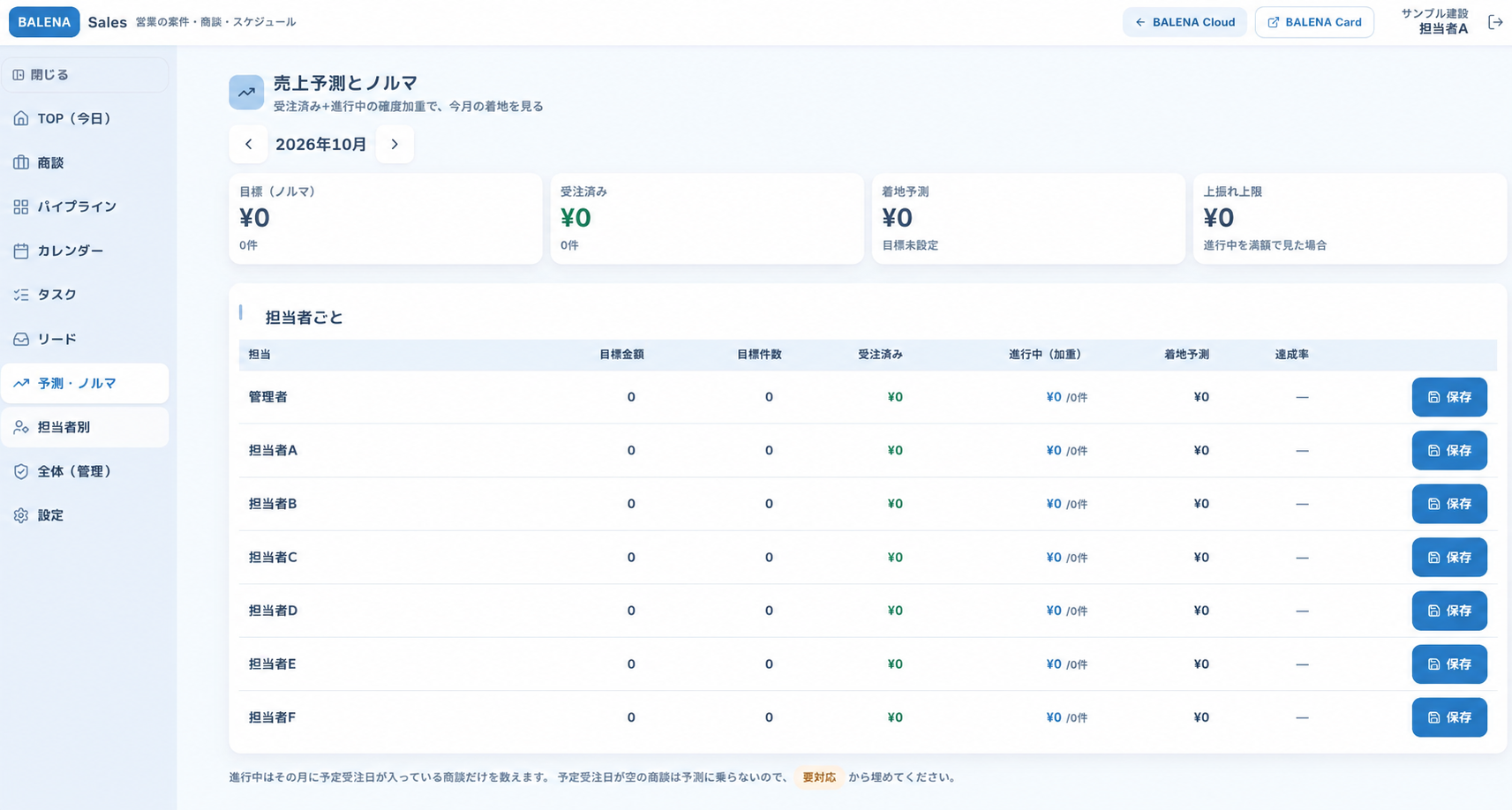Click the パイプライン grid icon
The image size is (1512, 810).
click(x=21, y=206)
